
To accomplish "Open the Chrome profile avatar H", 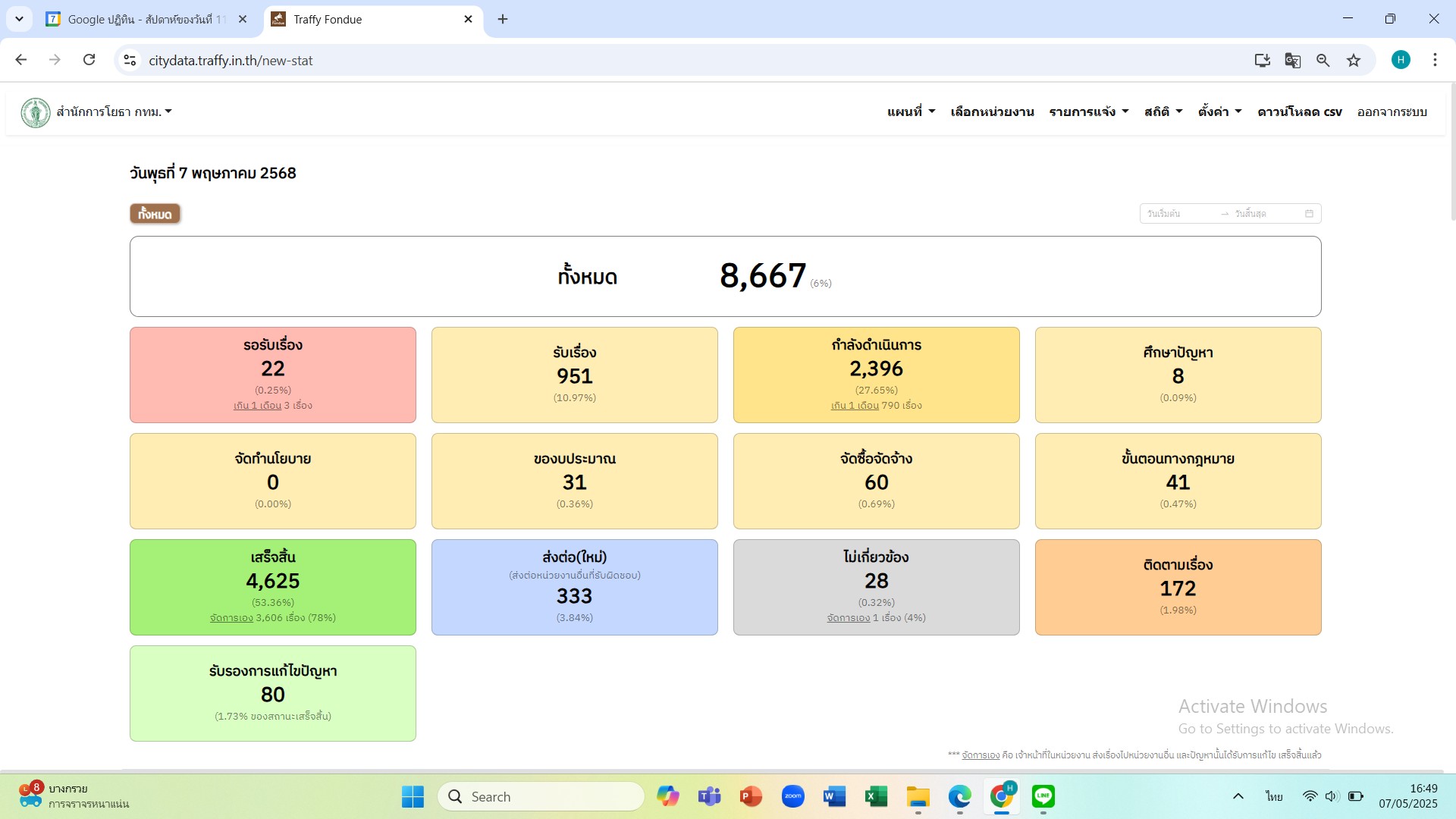I will 1400,60.
